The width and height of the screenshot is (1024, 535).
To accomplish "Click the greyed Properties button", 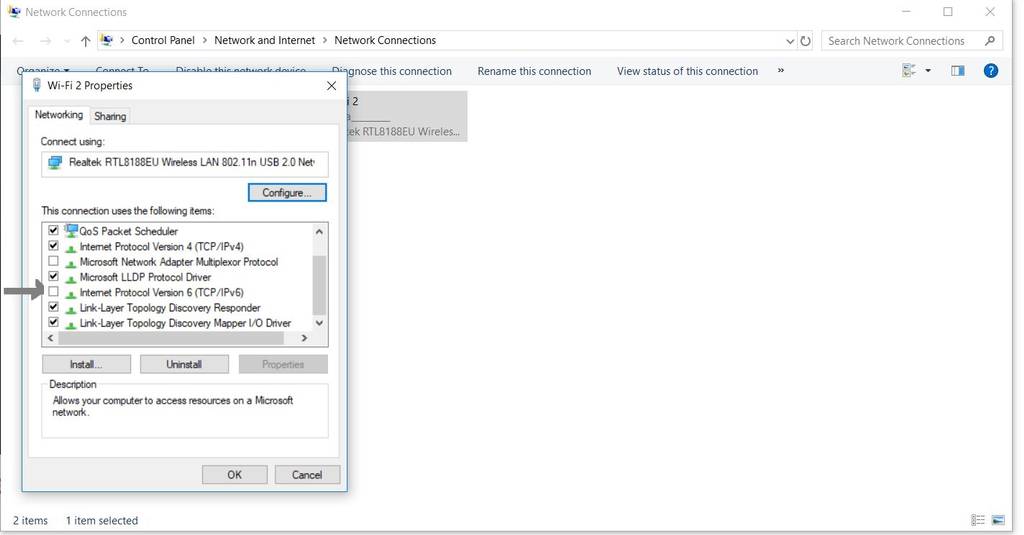I will tap(283, 365).
